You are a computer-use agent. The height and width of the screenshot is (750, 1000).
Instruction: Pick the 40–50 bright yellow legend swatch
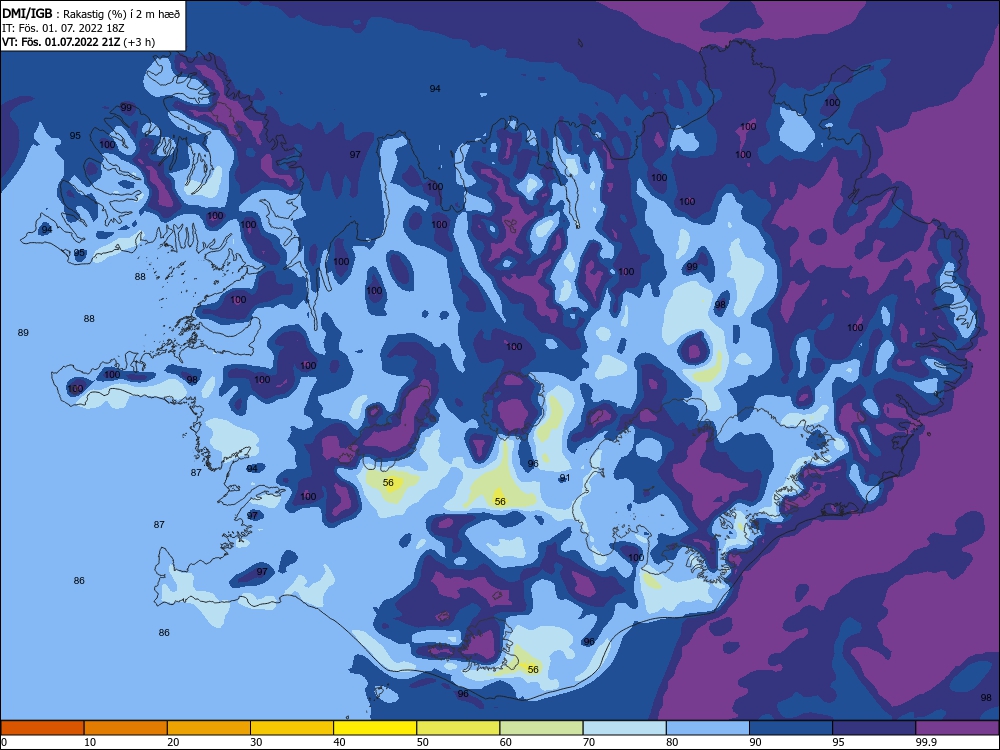(375, 728)
